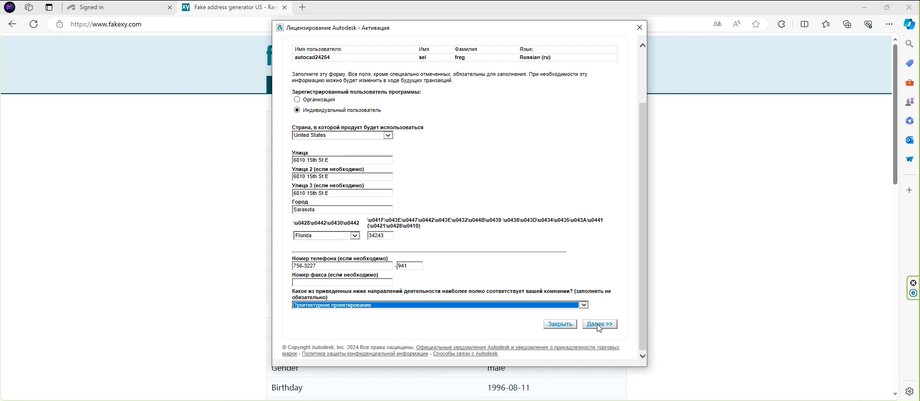Close the Autodesk activation dialog

click(x=640, y=28)
